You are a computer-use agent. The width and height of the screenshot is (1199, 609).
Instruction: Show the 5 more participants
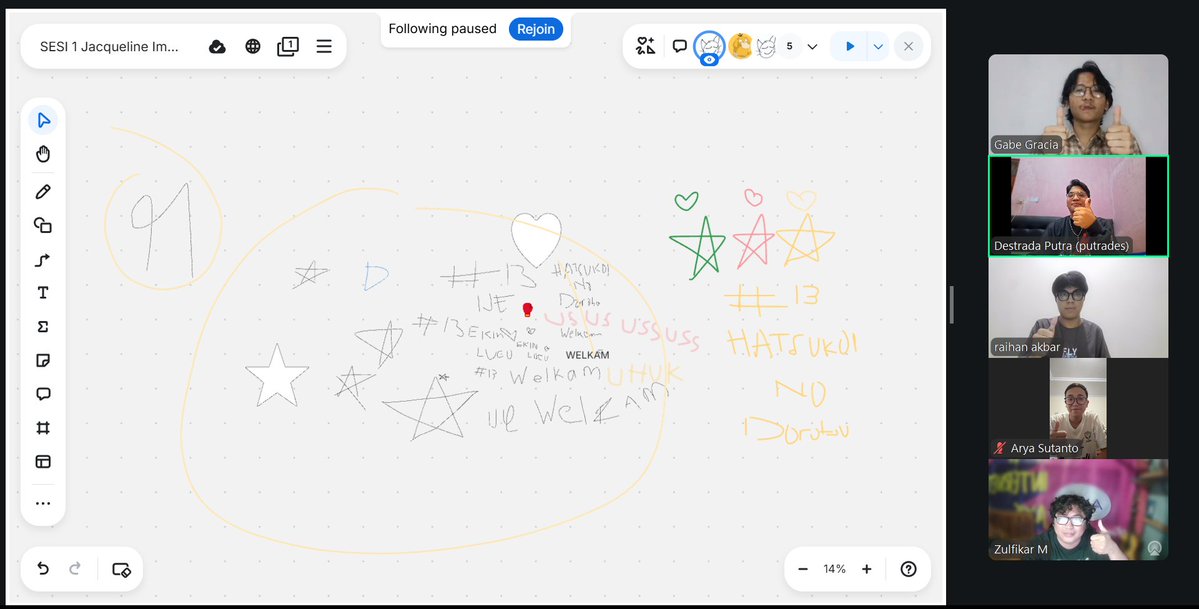(x=789, y=47)
